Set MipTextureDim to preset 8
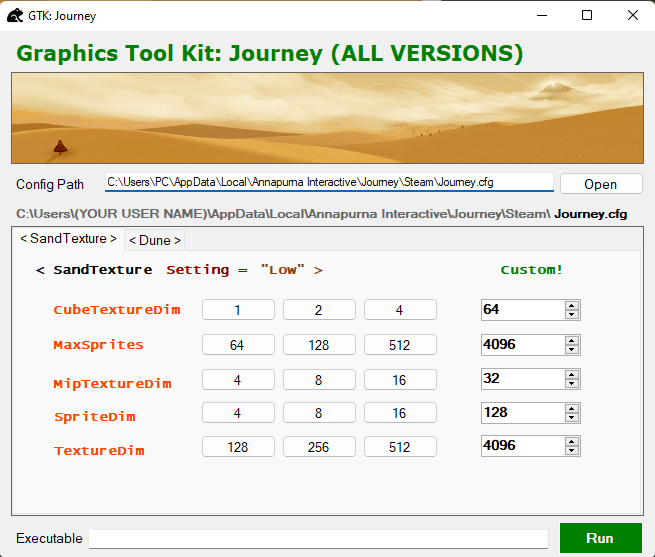 319,380
